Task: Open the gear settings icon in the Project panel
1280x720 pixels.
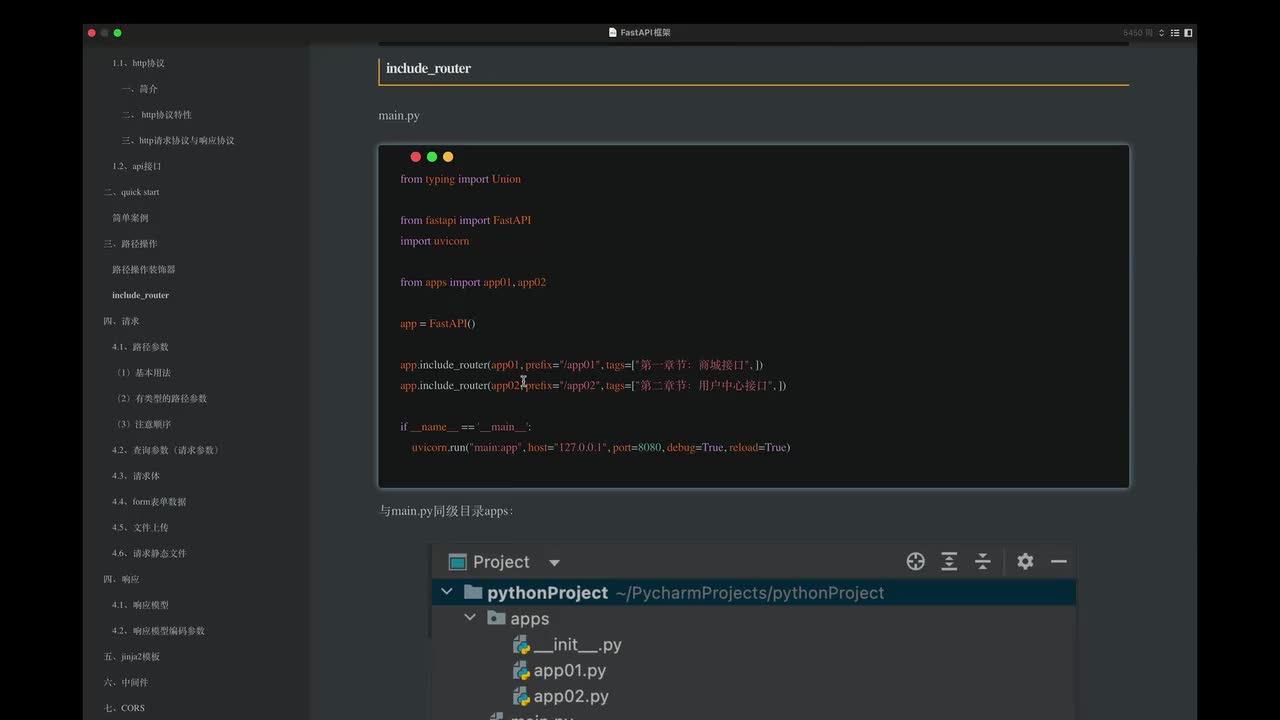Action: coord(1025,562)
